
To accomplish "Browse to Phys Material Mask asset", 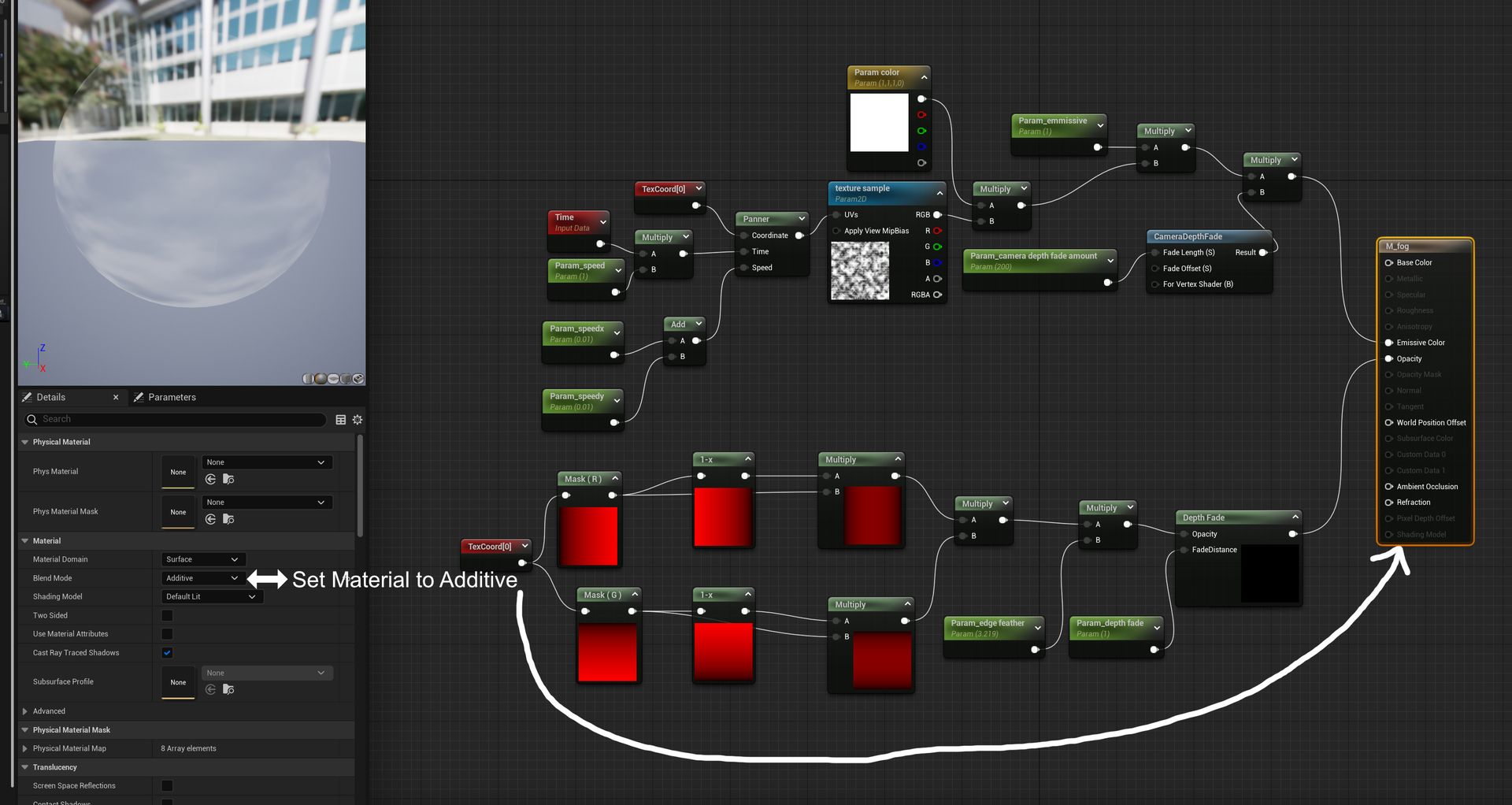I will coord(228,519).
